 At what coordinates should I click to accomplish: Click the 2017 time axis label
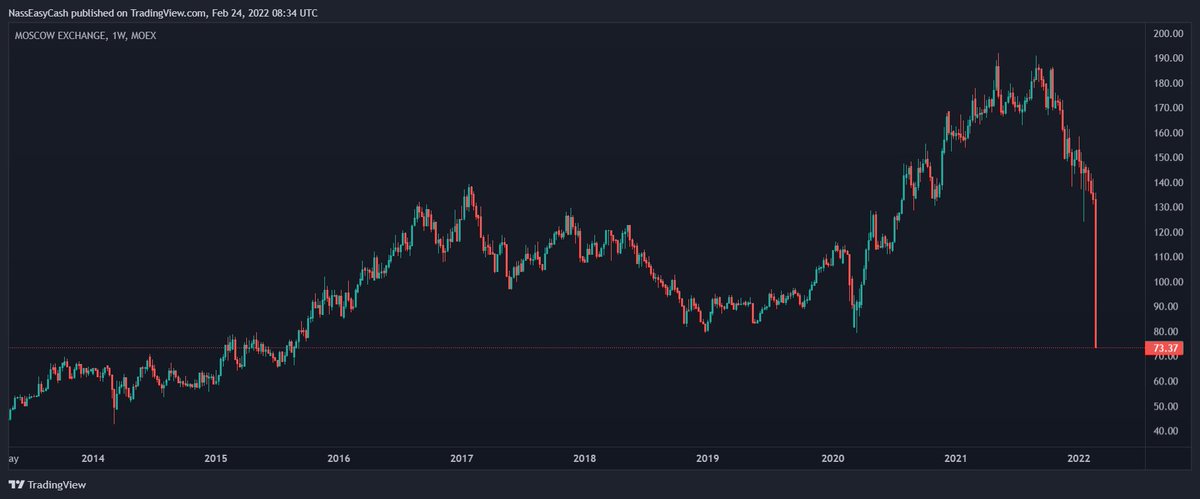tap(461, 459)
